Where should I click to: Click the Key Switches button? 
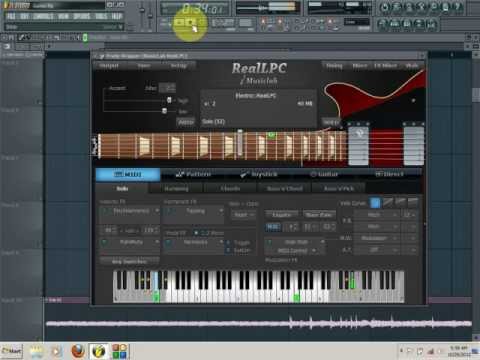(130, 262)
